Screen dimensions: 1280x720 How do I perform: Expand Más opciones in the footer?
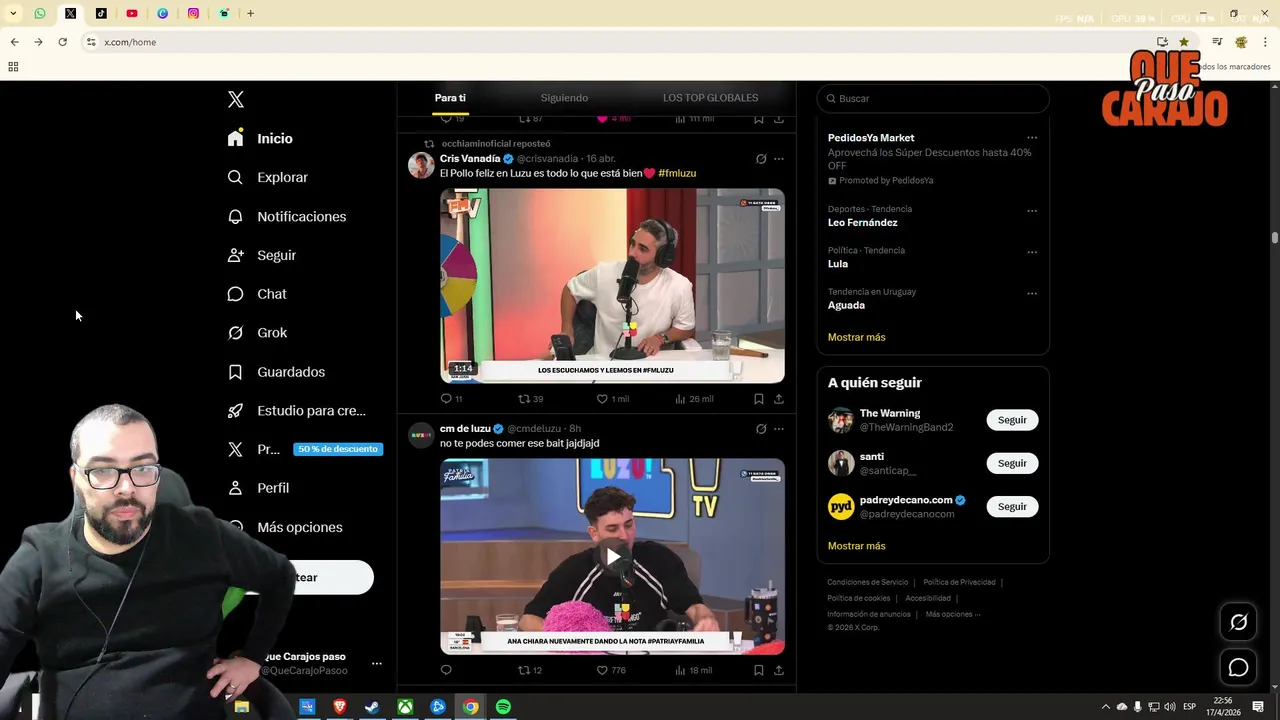(x=953, y=614)
